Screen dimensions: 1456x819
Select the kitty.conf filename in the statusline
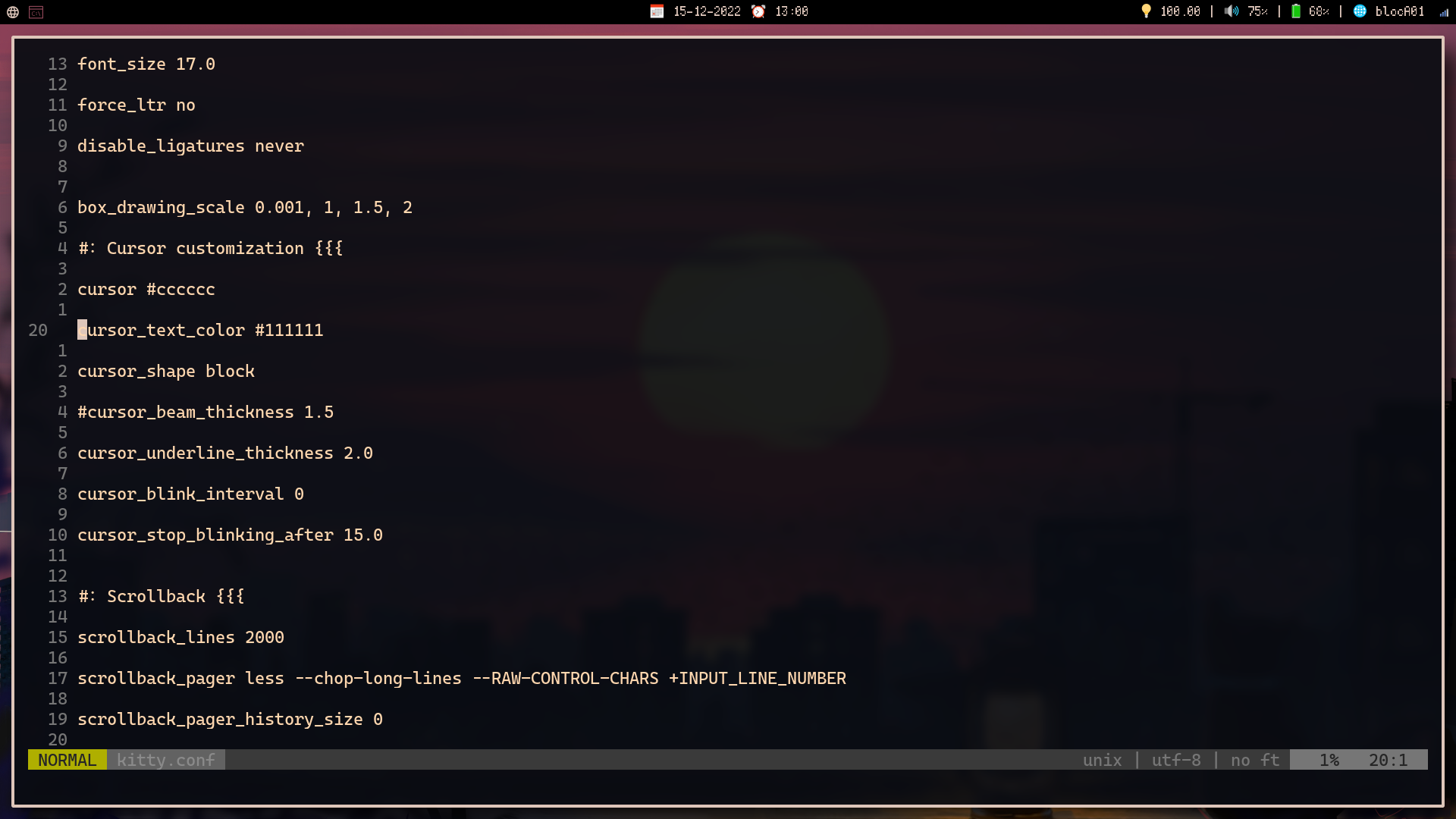click(x=165, y=759)
